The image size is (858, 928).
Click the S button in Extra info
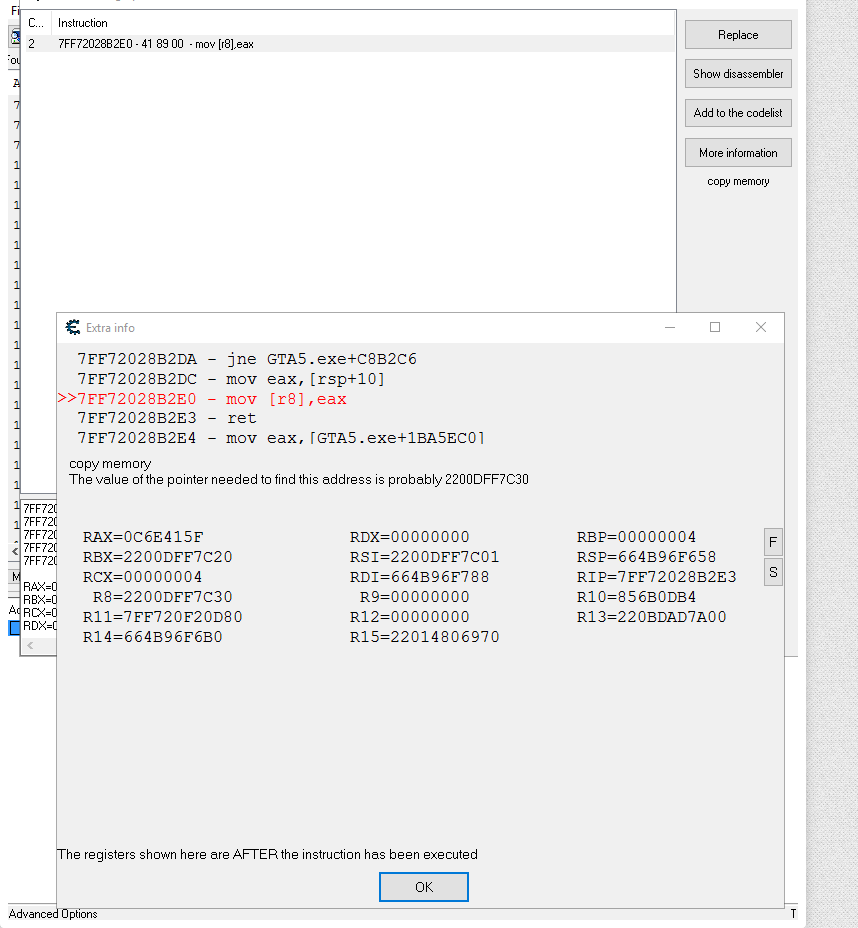(x=773, y=572)
